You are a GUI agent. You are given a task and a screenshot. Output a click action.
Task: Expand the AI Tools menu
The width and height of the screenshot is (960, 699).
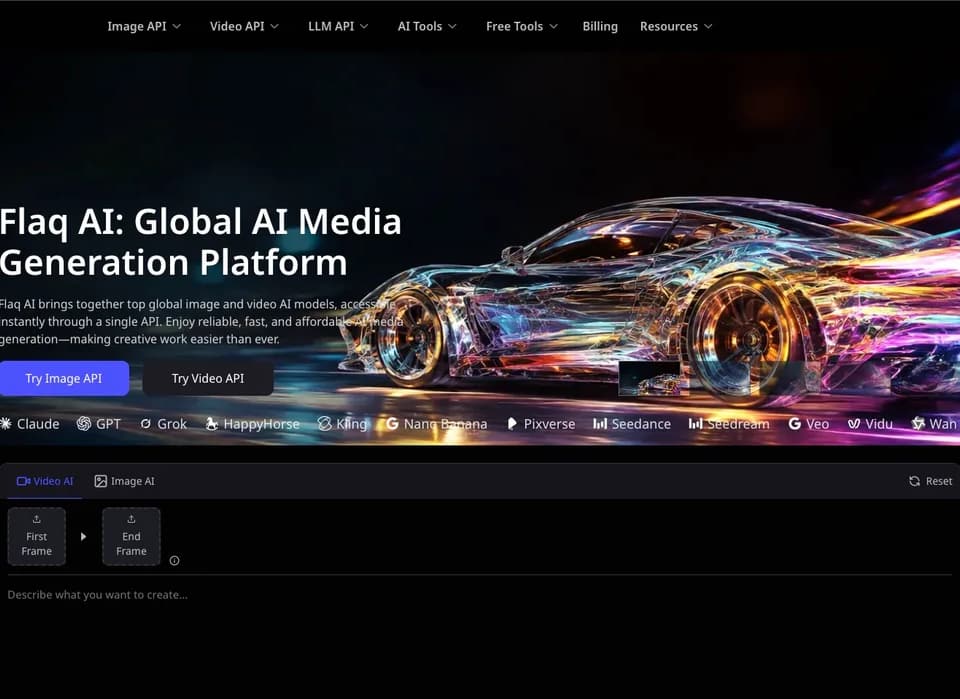[427, 26]
